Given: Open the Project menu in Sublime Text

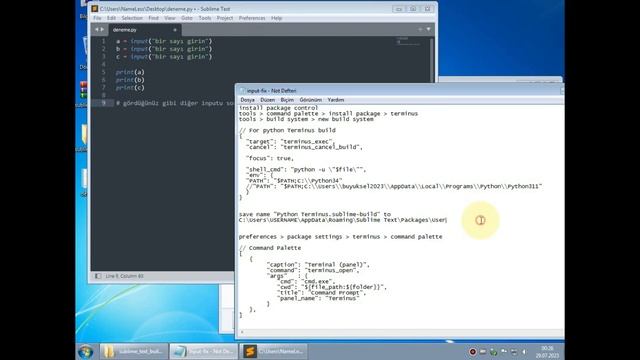Looking at the screenshot, I should 224,18.
